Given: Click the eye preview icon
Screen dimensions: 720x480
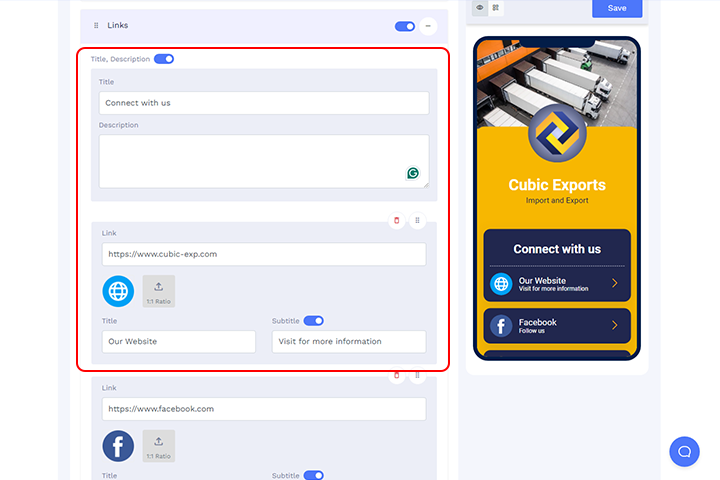Looking at the screenshot, I should (x=480, y=7).
